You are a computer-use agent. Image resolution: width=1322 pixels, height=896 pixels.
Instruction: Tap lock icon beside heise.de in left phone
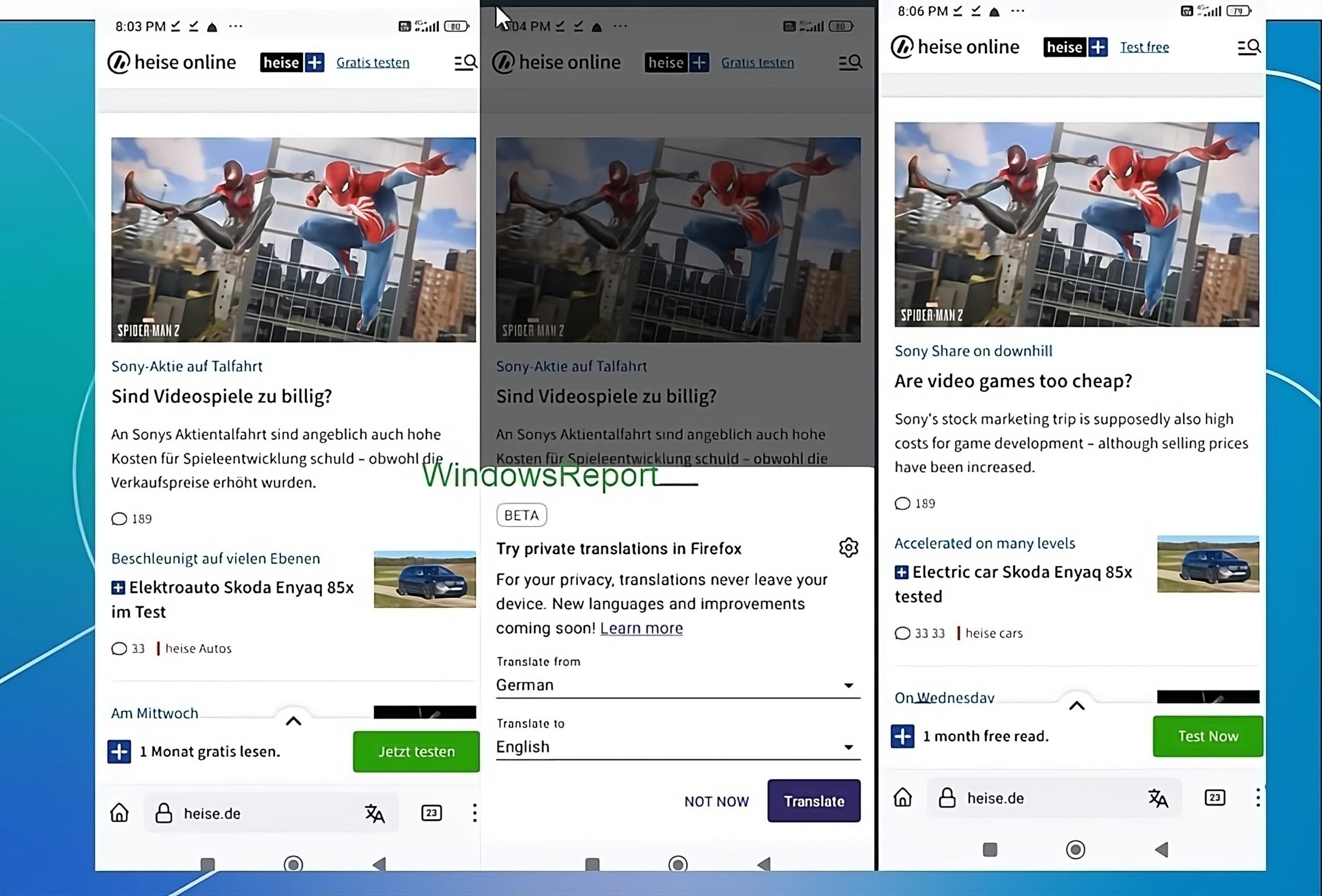pos(164,813)
